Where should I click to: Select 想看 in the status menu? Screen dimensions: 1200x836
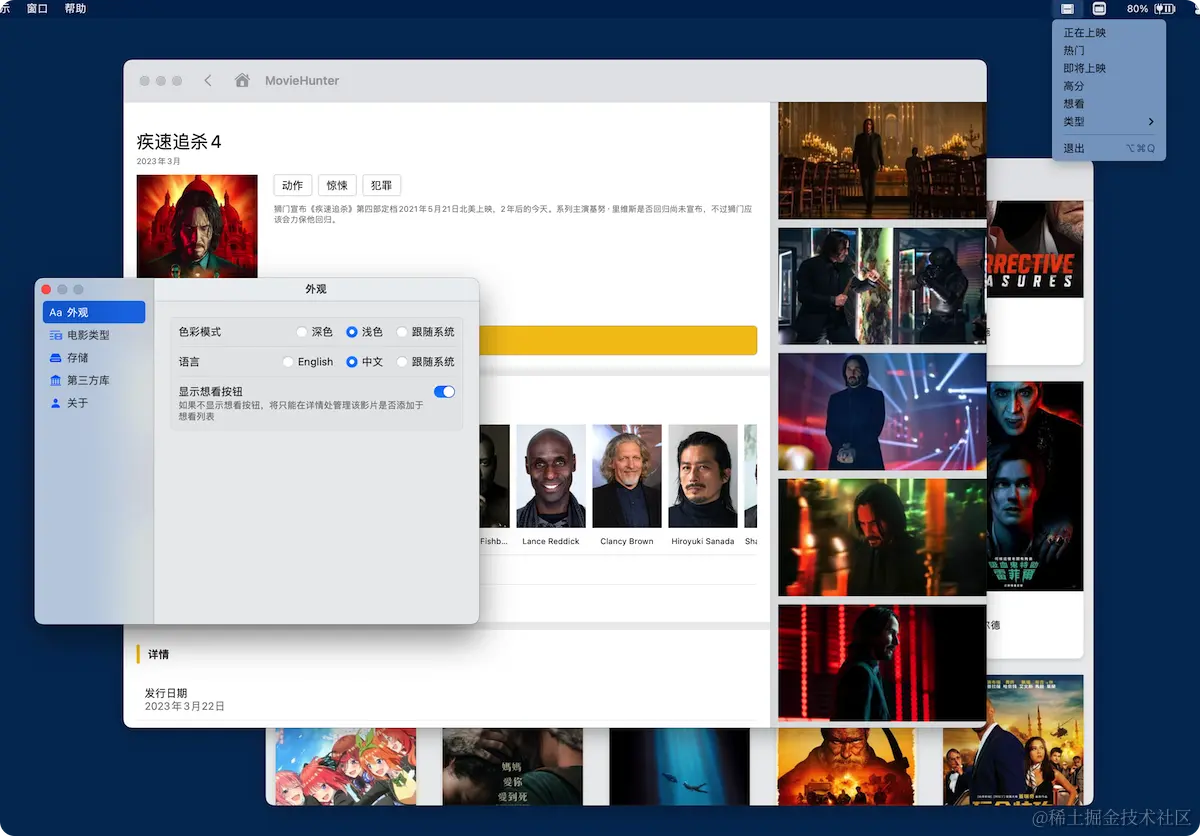(x=1108, y=104)
